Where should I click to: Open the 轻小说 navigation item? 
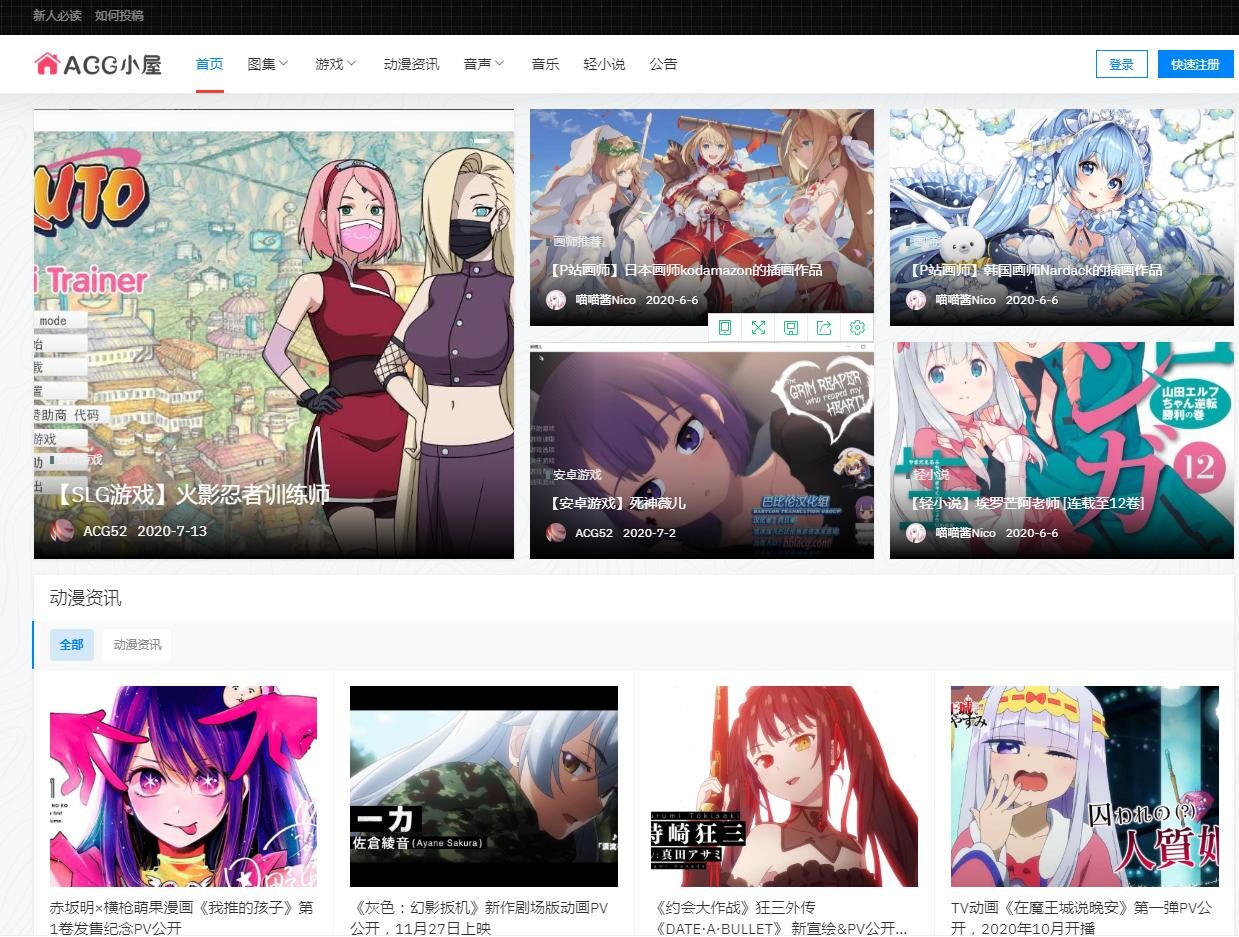pos(604,64)
